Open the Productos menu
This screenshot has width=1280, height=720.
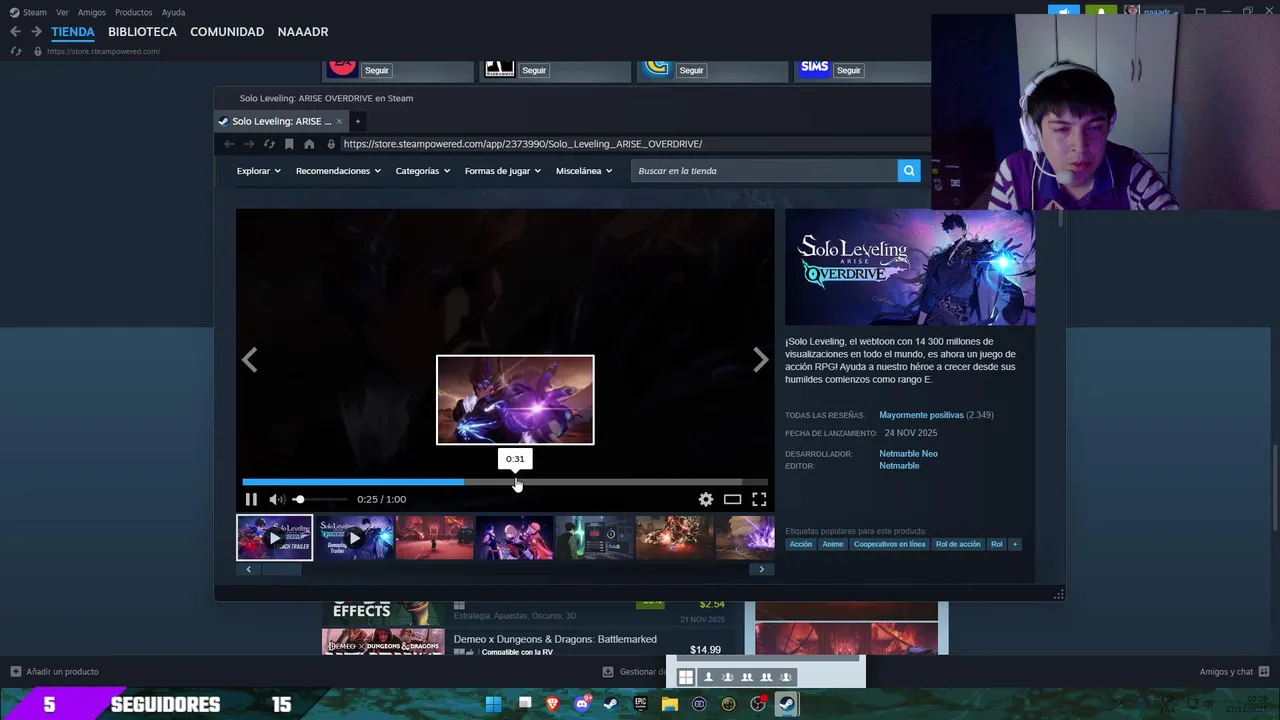coord(133,12)
